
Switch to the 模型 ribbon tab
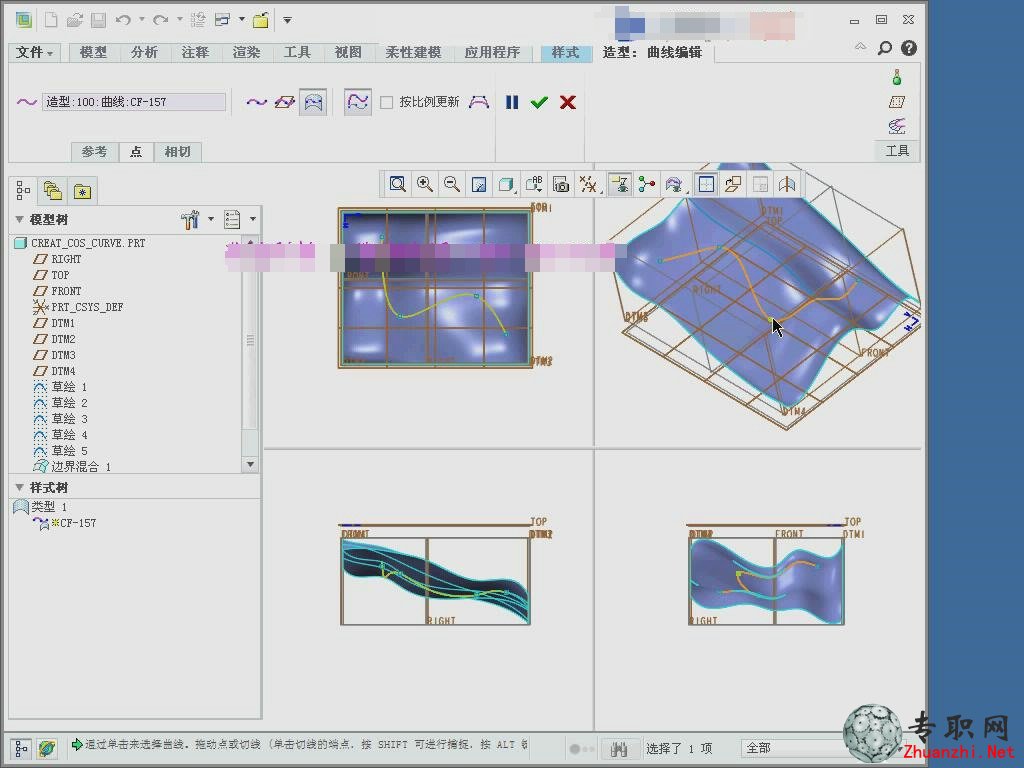pos(93,52)
